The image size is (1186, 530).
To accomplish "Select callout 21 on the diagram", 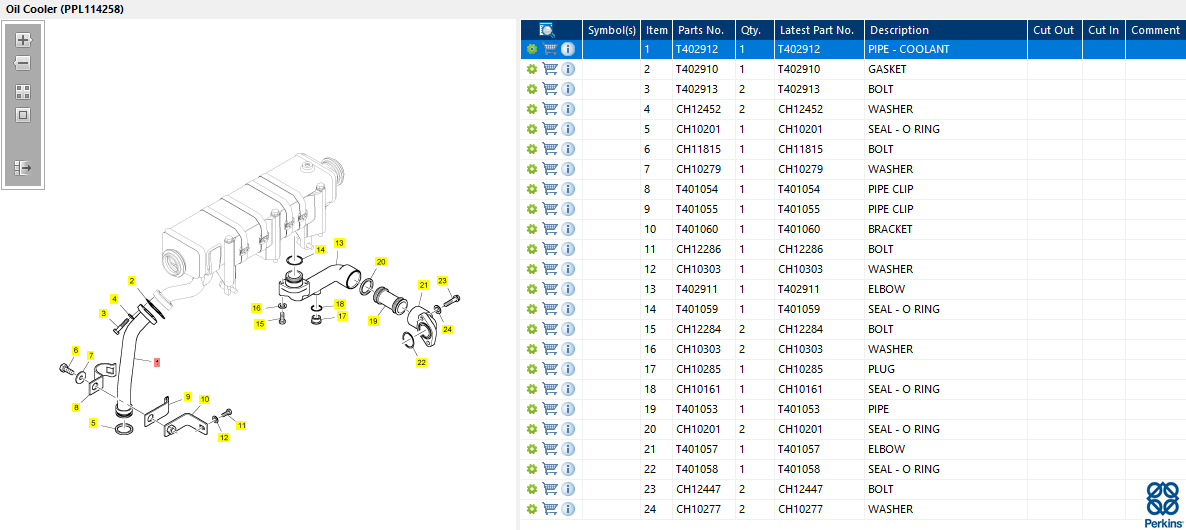I will [x=424, y=285].
